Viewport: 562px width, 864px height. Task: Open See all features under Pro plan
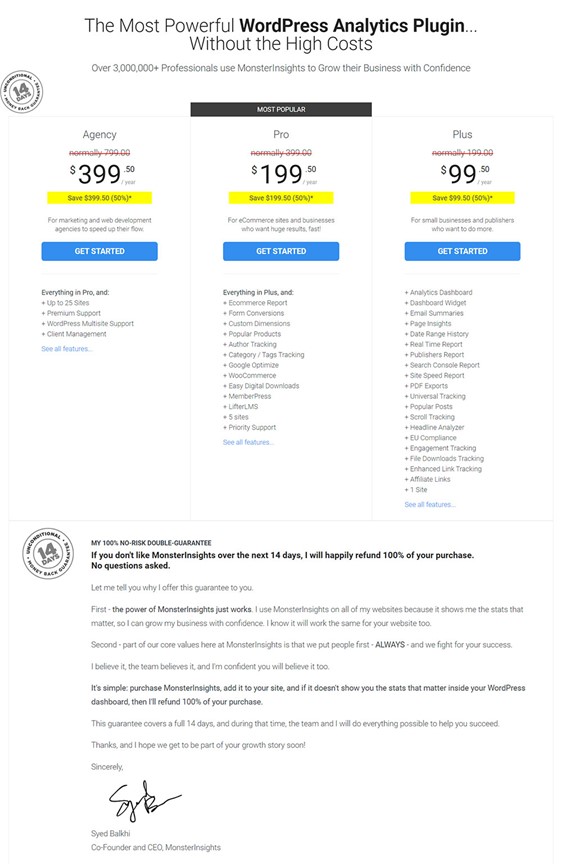click(x=248, y=442)
